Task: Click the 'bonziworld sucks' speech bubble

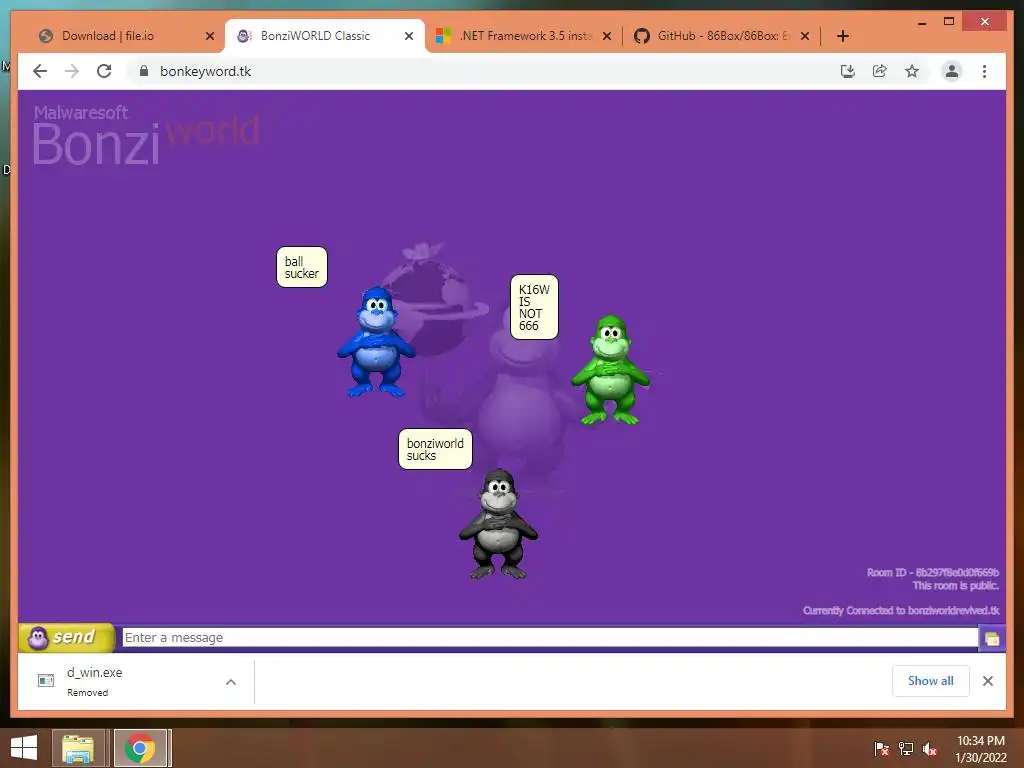Action: coord(435,449)
